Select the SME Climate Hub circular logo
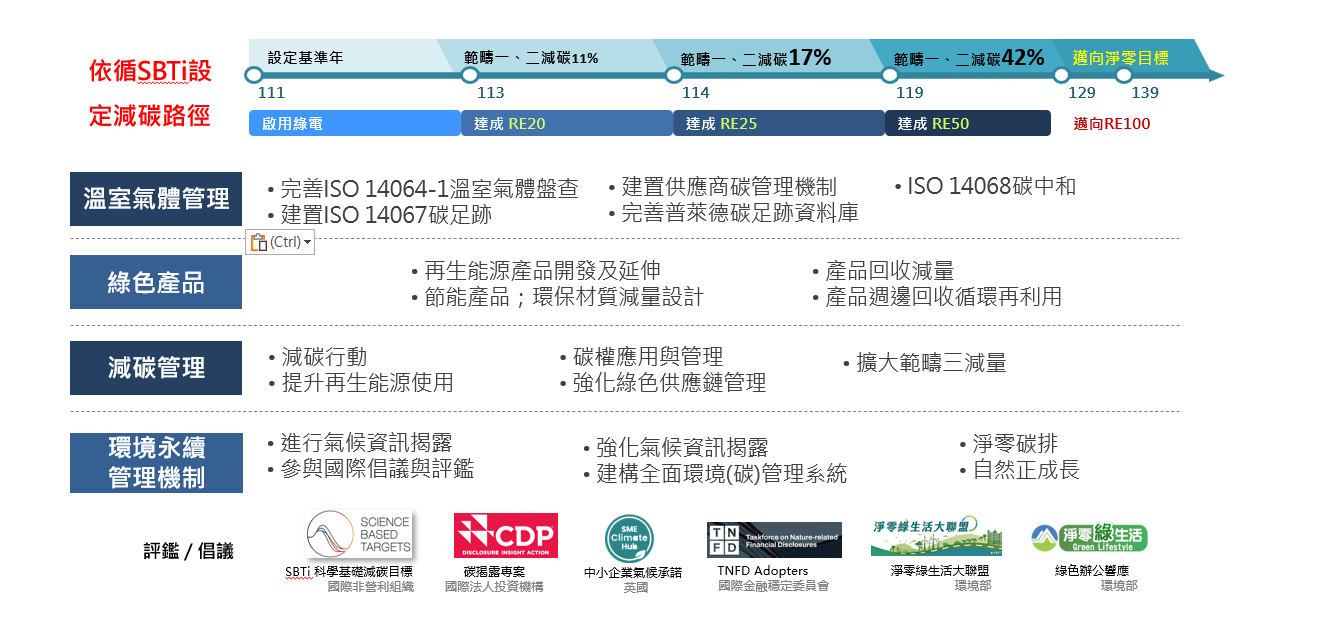The image size is (1324, 631). tap(630, 539)
